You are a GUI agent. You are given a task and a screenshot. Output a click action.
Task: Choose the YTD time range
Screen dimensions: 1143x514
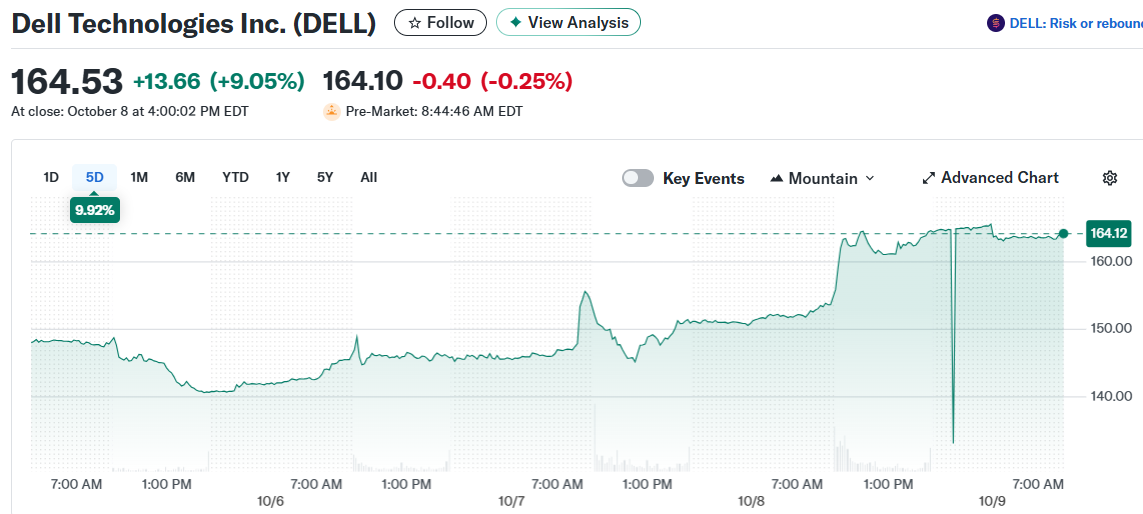click(235, 177)
